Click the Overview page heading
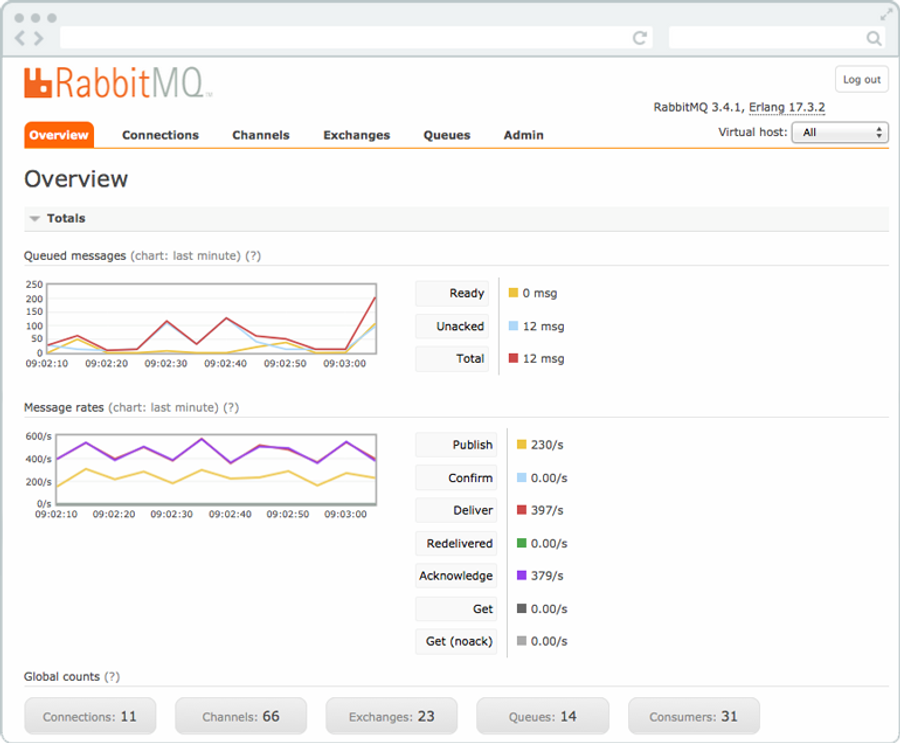The image size is (900, 743). click(x=76, y=179)
